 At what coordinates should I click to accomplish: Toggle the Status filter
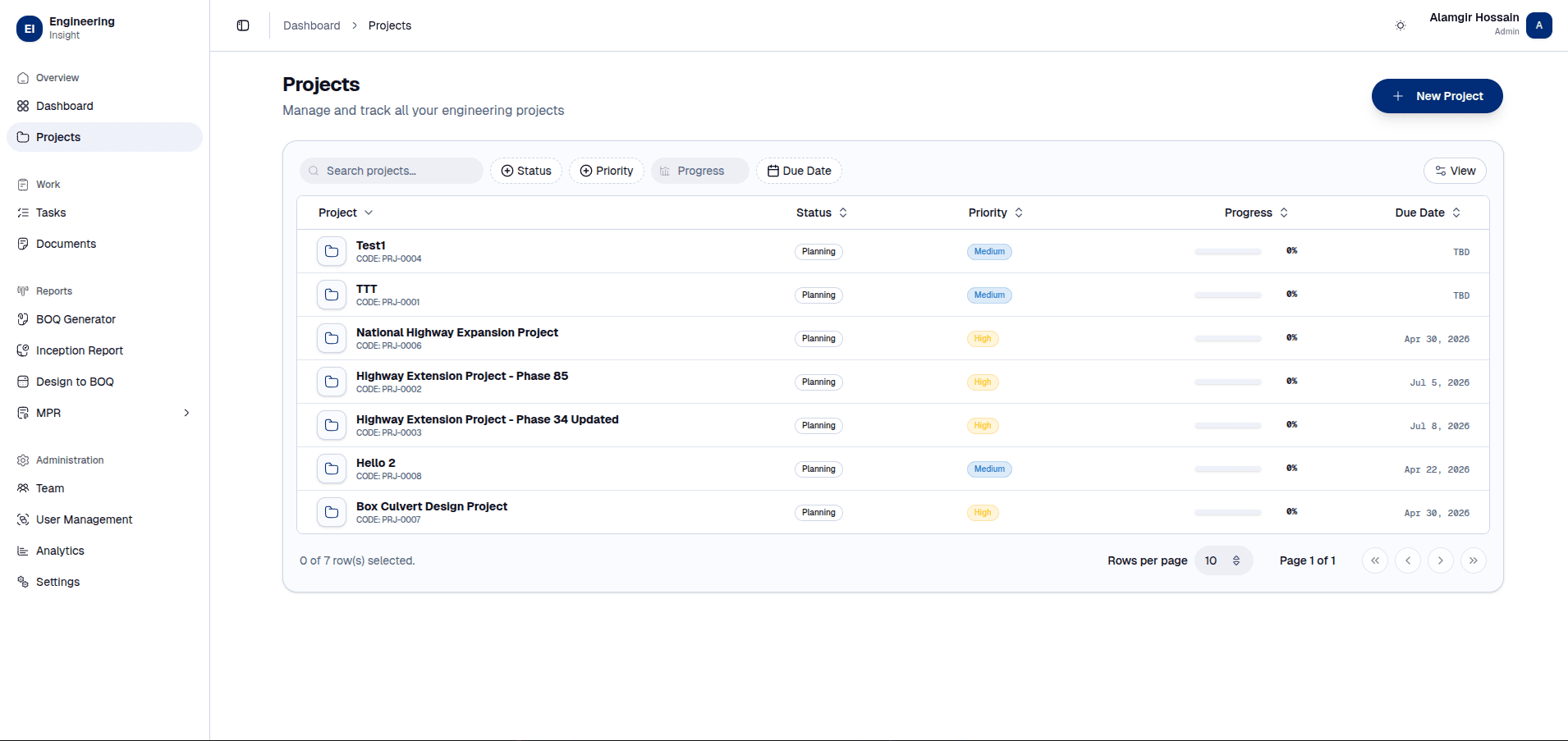pyautogui.click(x=526, y=171)
